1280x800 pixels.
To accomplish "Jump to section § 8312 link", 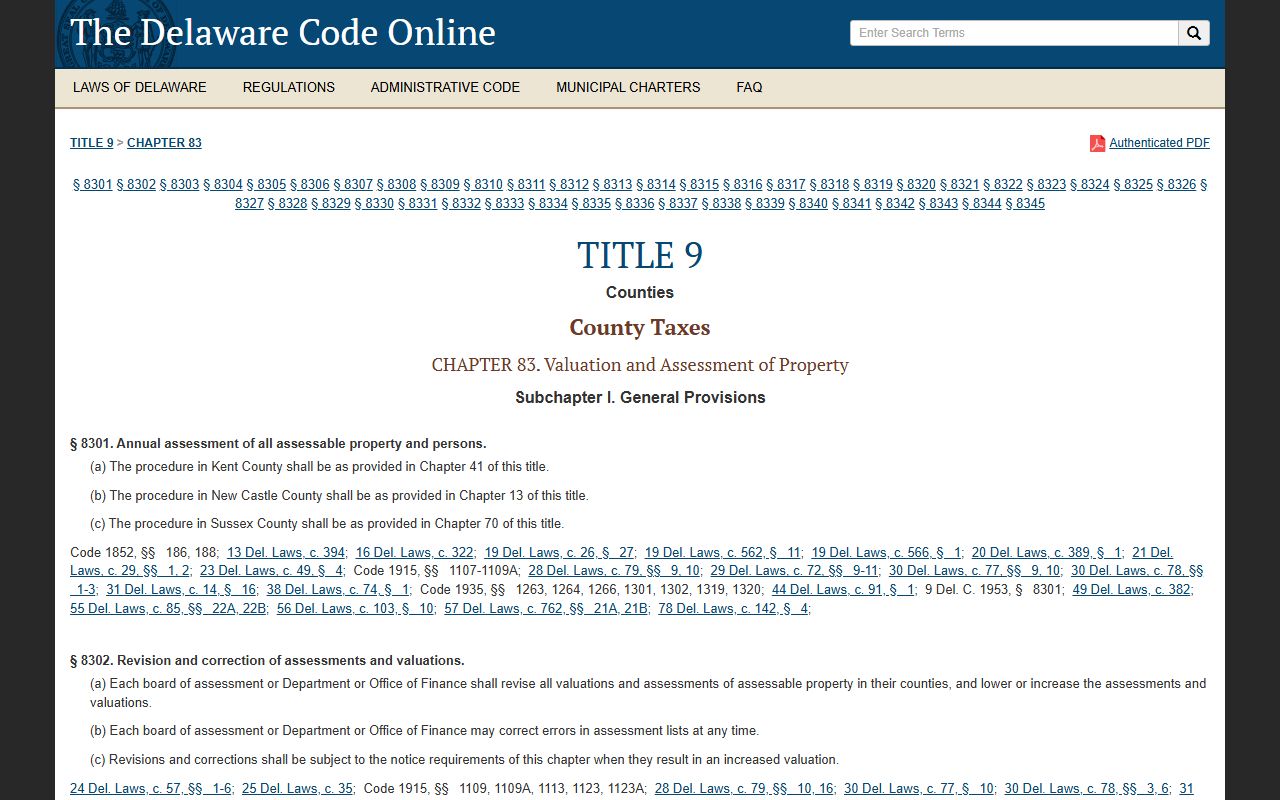I will 569,185.
